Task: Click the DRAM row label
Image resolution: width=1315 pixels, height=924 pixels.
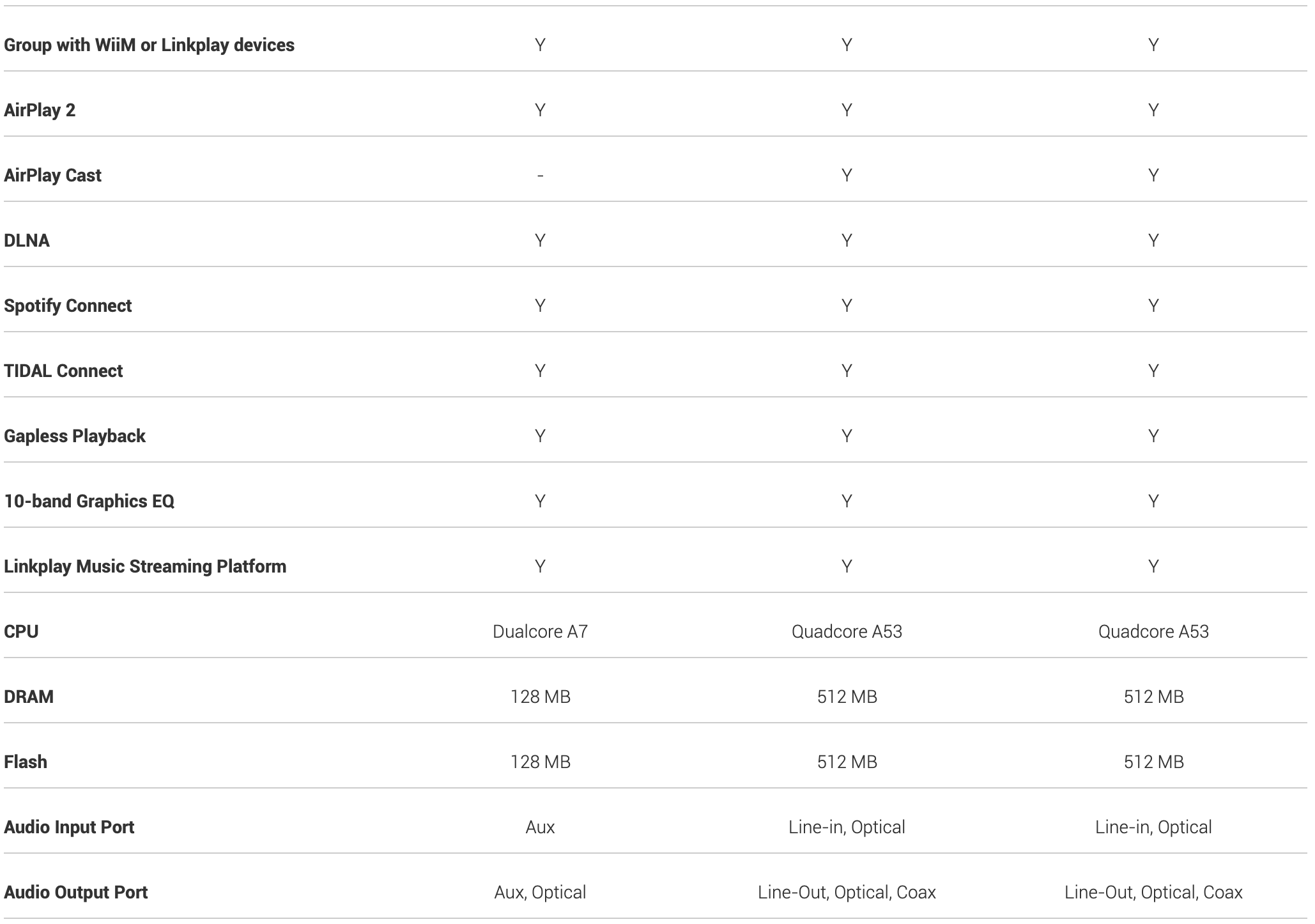Action: tap(29, 697)
